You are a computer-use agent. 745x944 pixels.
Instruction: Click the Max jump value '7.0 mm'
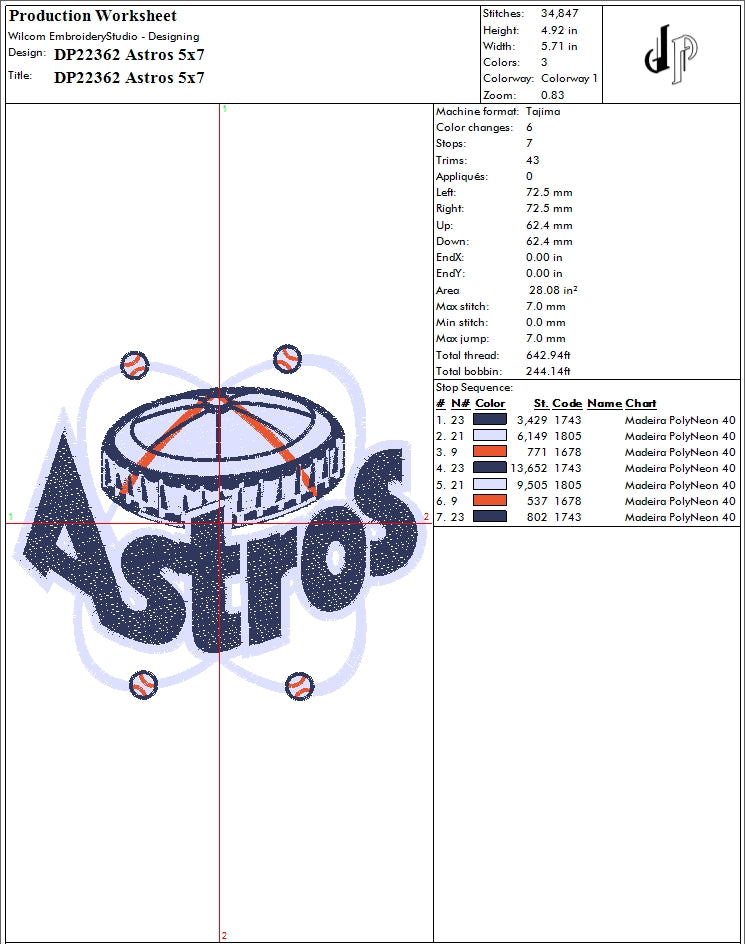pos(545,338)
